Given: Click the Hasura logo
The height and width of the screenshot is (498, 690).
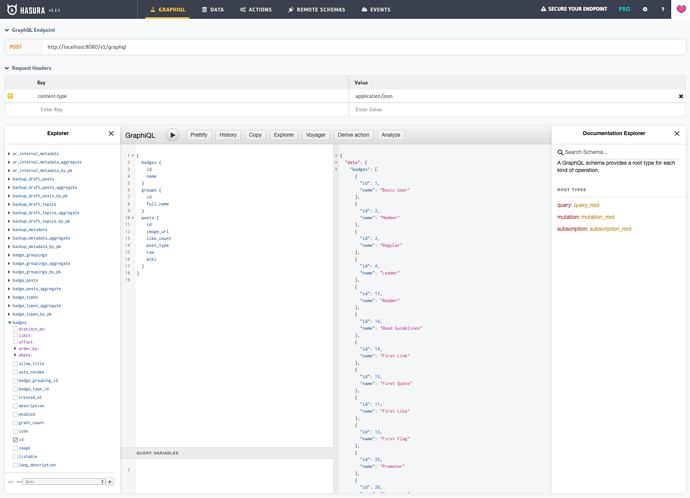Looking at the screenshot, I should coord(26,9).
